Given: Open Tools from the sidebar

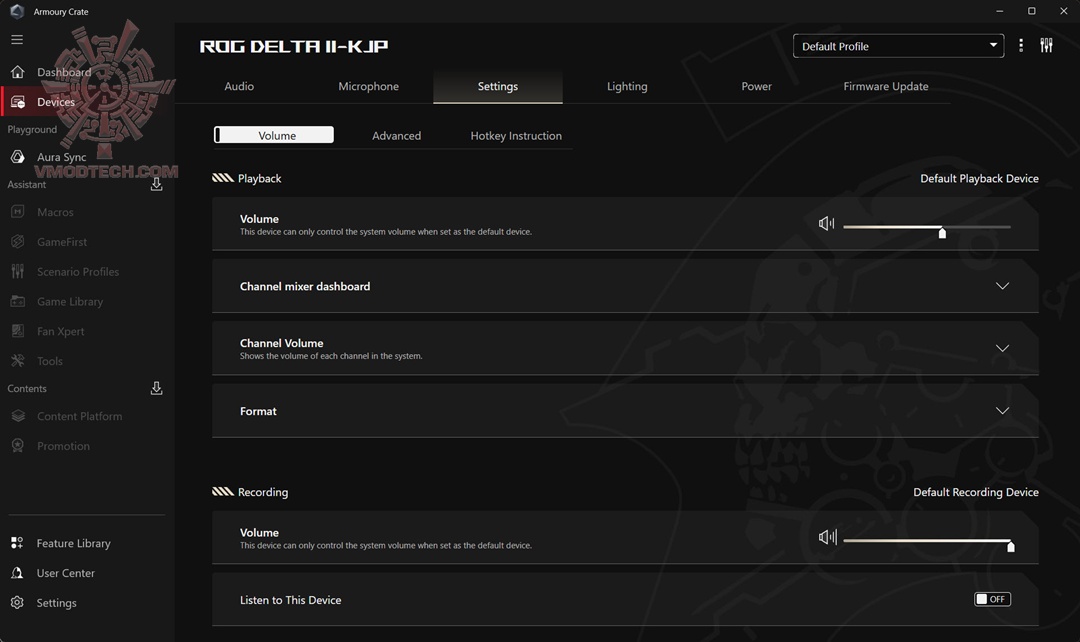Looking at the screenshot, I should [x=50, y=361].
